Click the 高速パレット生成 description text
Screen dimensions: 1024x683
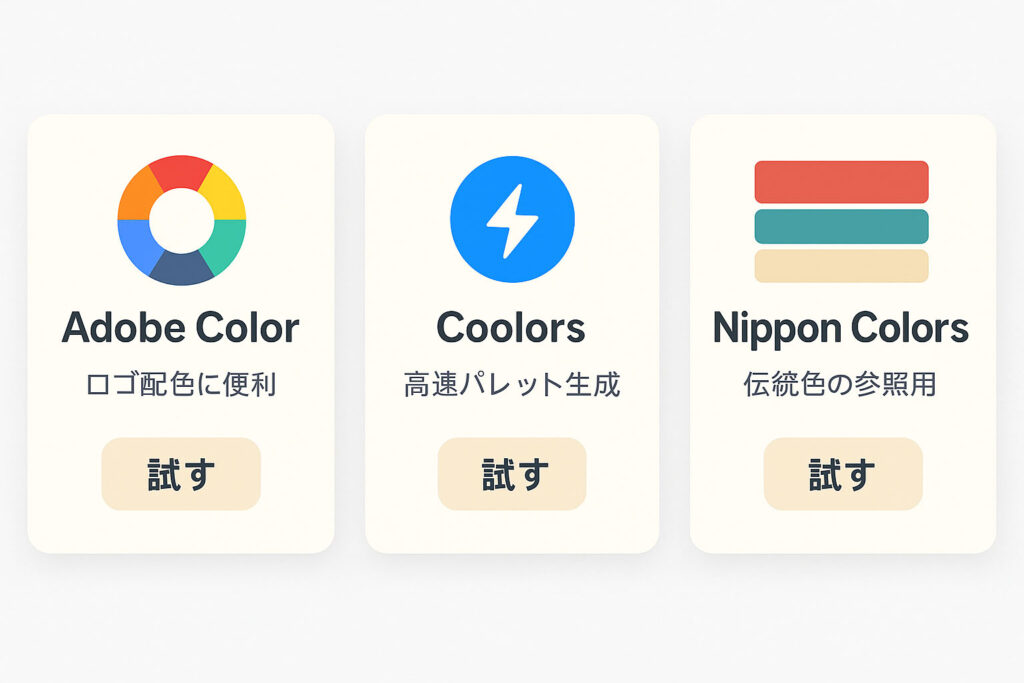(x=511, y=385)
